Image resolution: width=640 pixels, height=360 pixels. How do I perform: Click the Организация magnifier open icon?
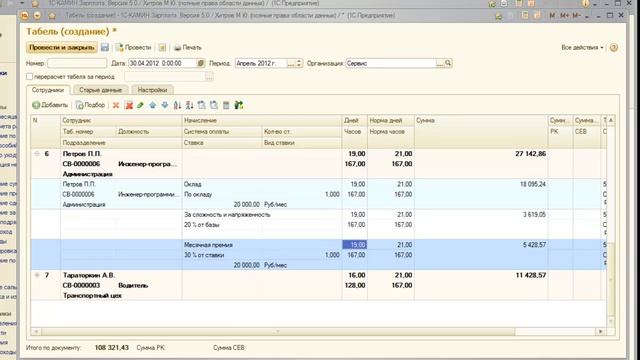point(448,63)
